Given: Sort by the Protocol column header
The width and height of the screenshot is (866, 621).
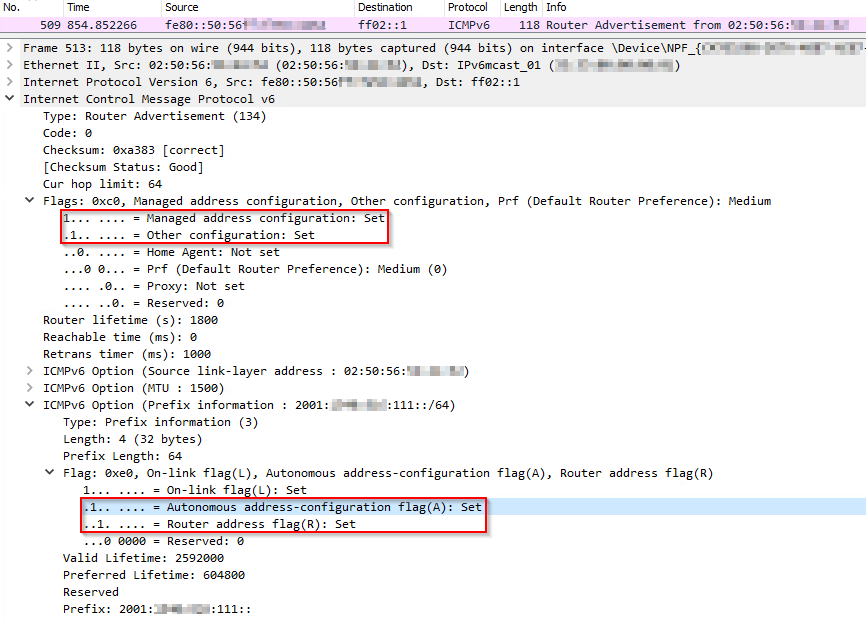Looking at the screenshot, I should (467, 7).
